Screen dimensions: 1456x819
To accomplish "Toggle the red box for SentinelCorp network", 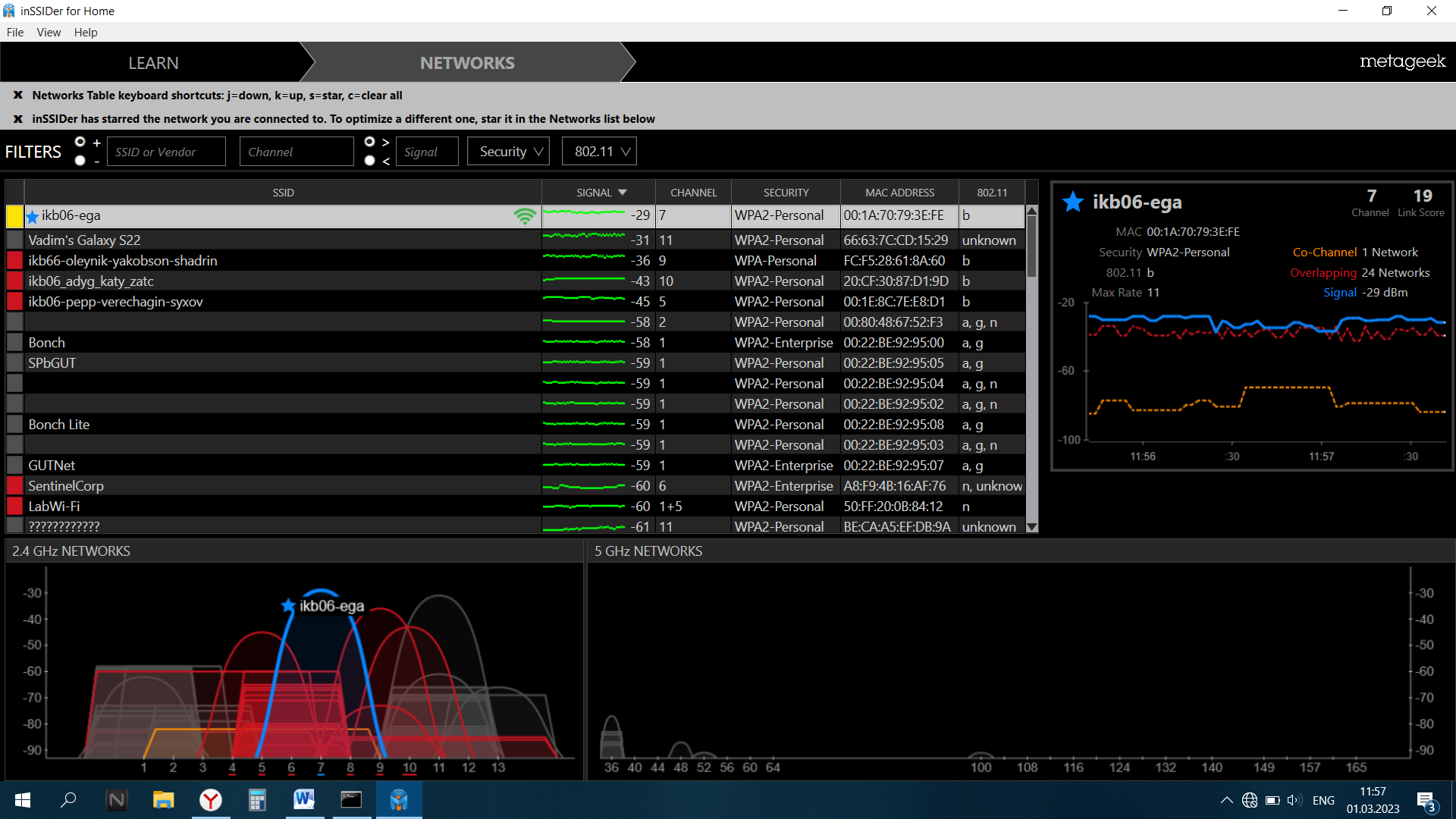I will click(x=14, y=486).
